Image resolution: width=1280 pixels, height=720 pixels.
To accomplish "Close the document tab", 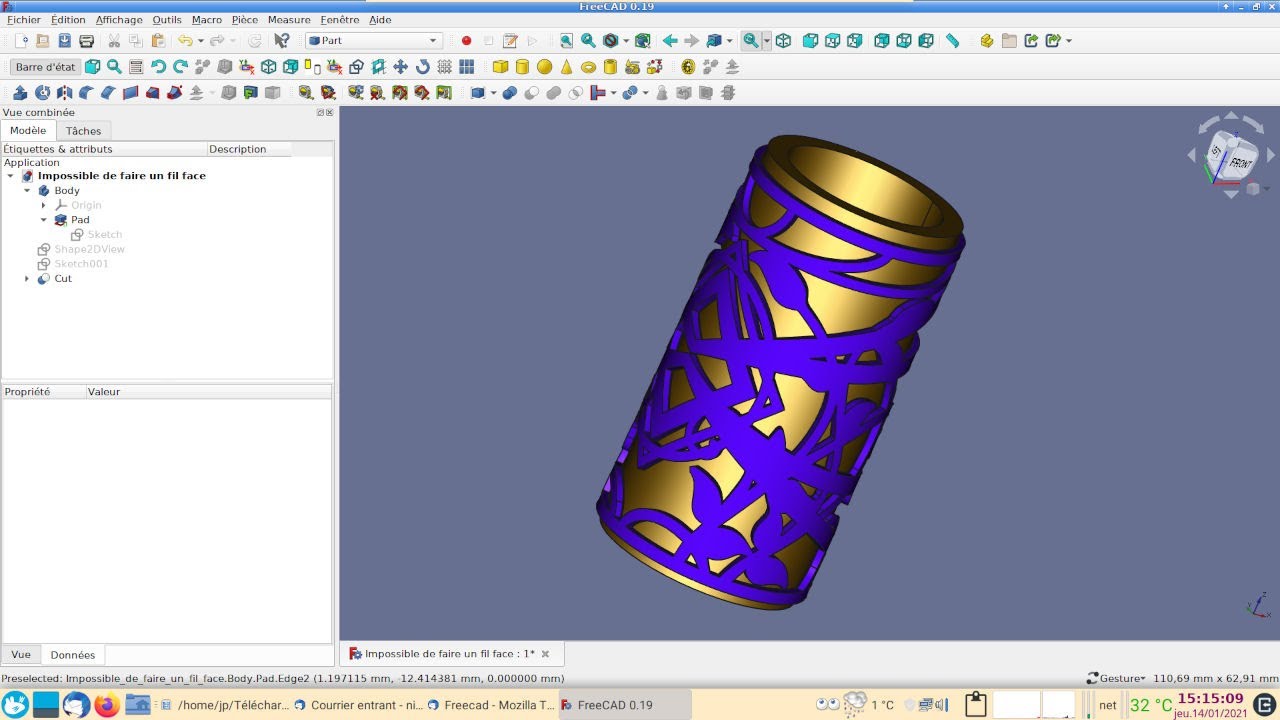I will coord(546,654).
